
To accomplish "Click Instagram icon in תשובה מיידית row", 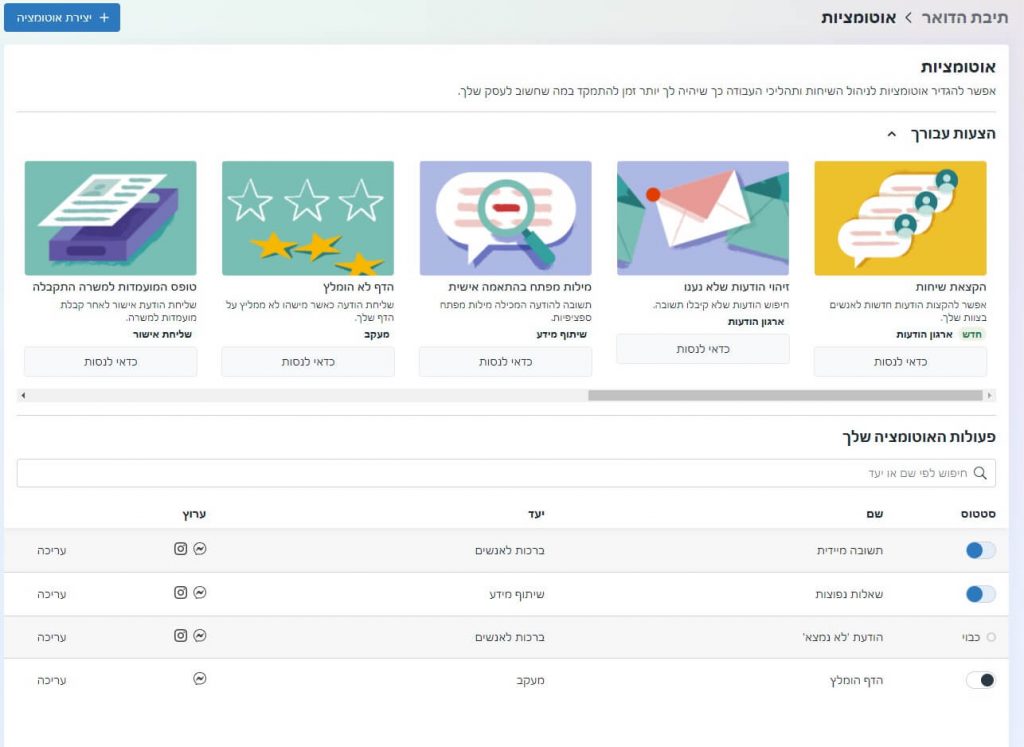I will point(181,549).
